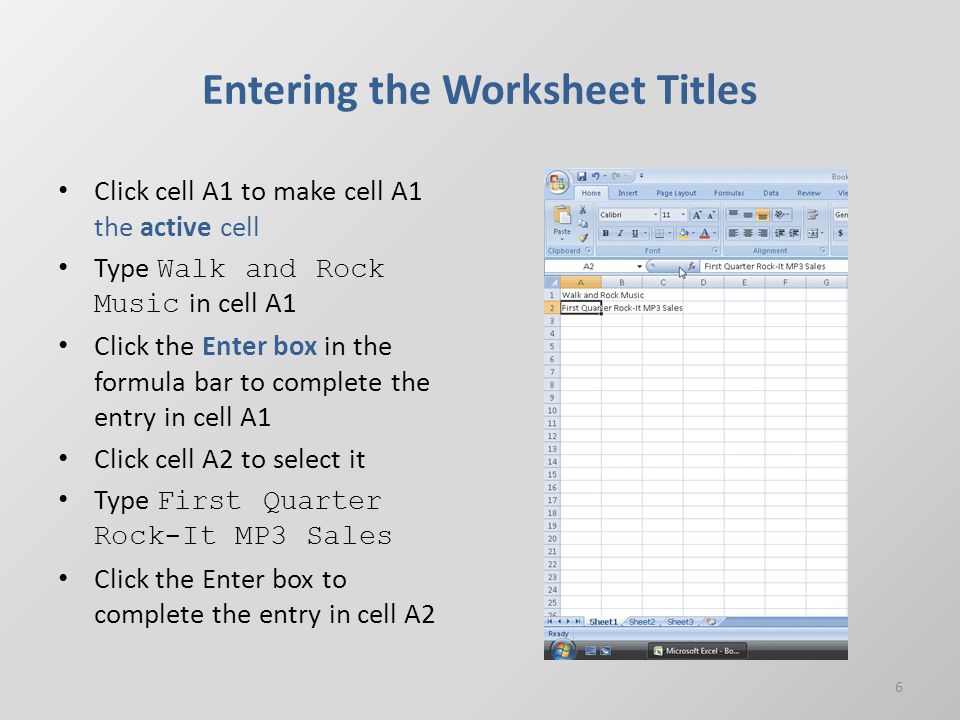Image resolution: width=960 pixels, height=720 pixels.
Task: Expand the Paste options arrow
Action: 562,239
